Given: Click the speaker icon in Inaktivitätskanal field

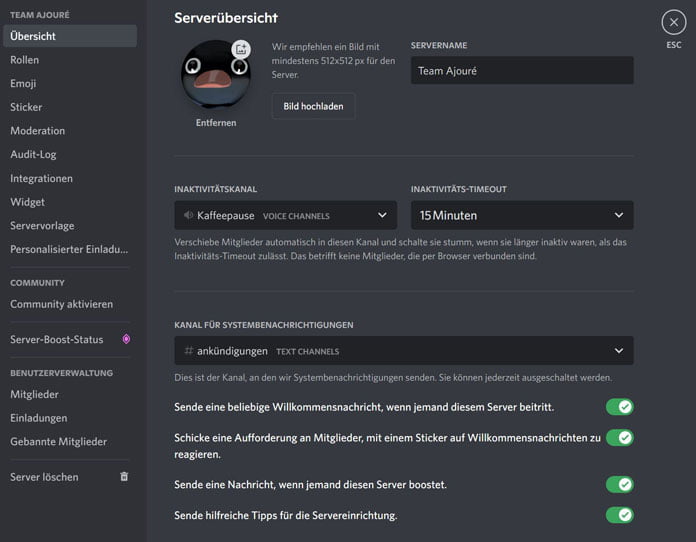Looking at the screenshot, I should 187,215.
